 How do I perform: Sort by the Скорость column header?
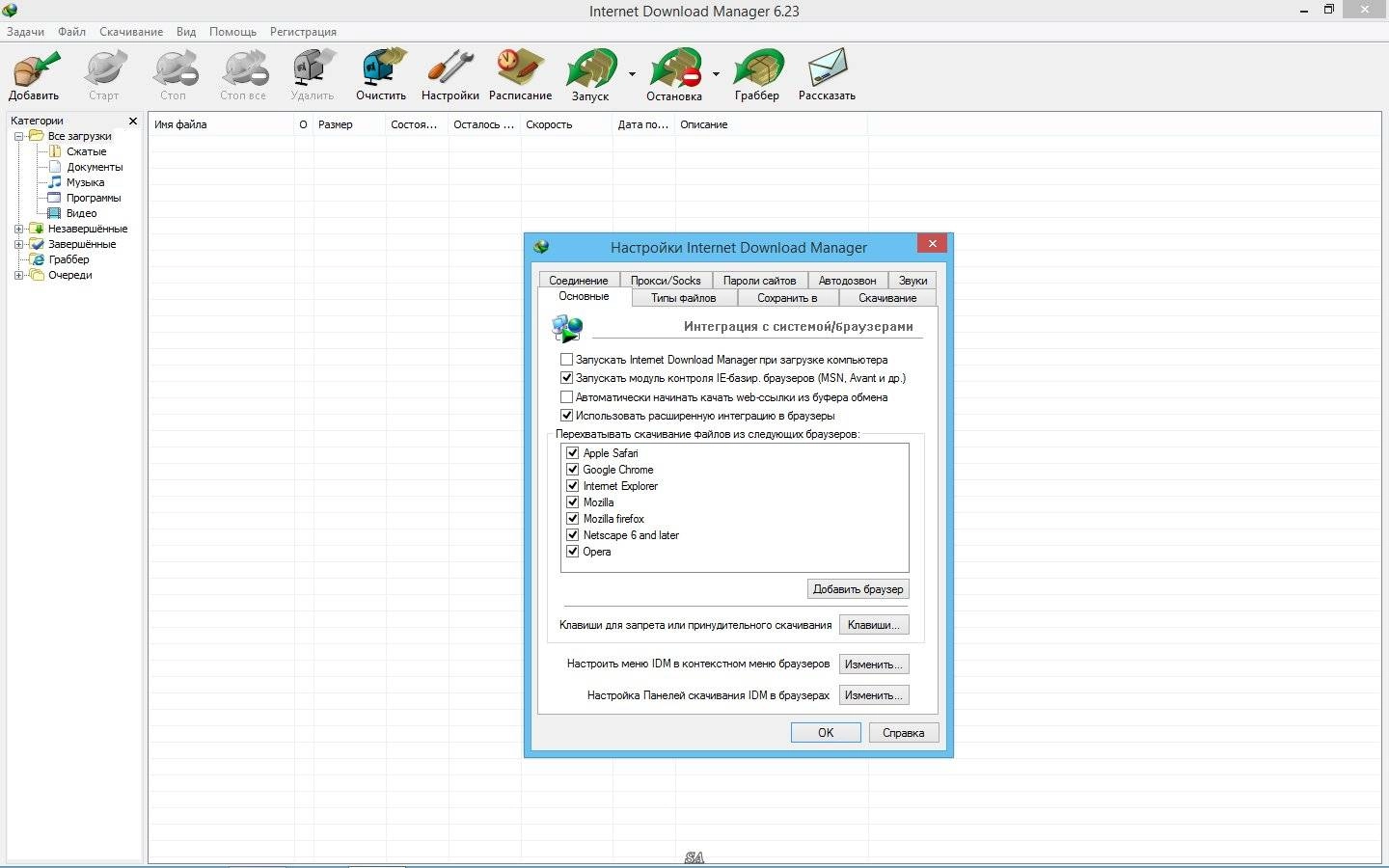566,124
